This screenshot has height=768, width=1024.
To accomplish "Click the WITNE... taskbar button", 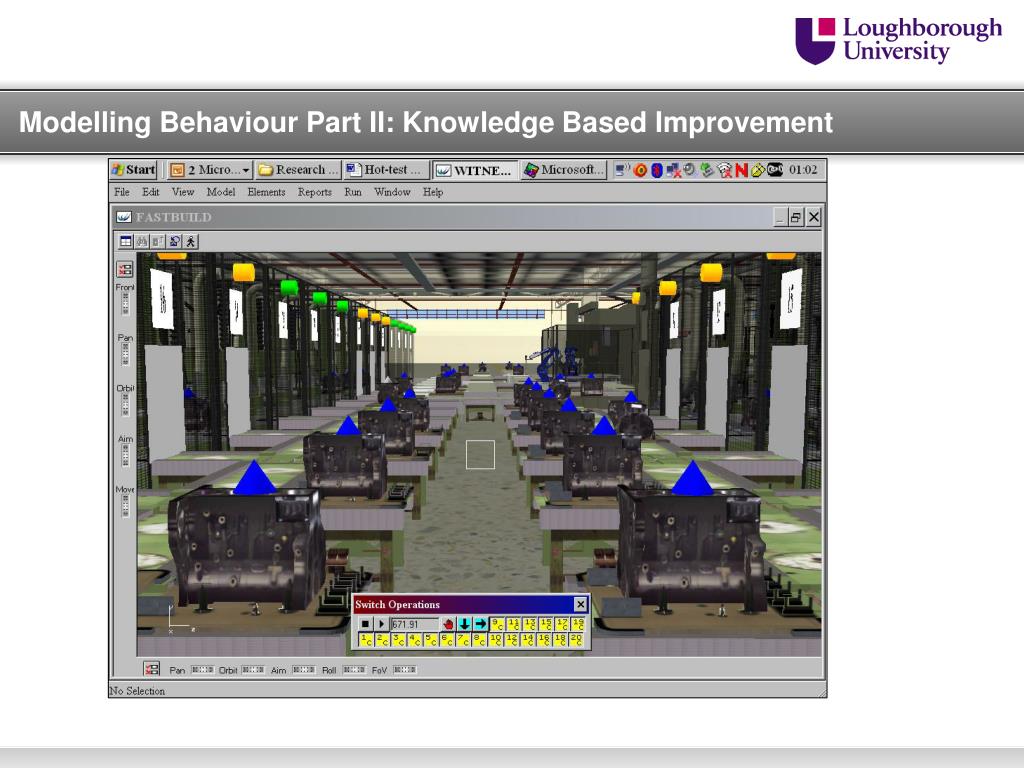I will click(x=475, y=170).
